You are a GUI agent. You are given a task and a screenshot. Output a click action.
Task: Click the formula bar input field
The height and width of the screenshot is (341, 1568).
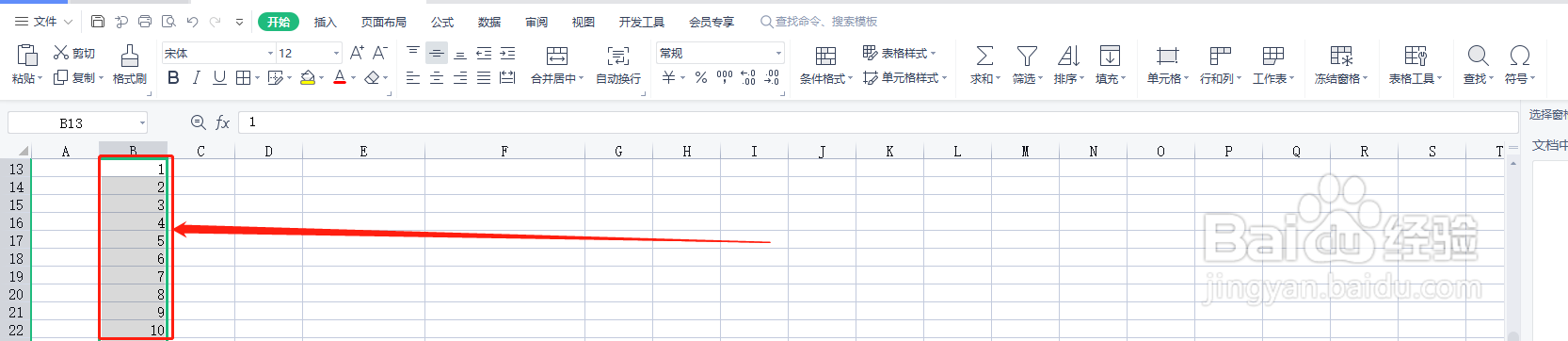[x=878, y=122]
